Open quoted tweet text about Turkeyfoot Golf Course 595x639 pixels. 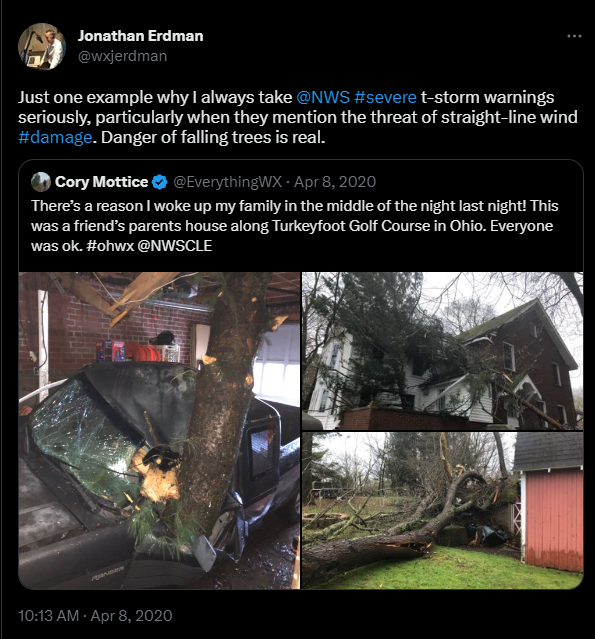294,226
